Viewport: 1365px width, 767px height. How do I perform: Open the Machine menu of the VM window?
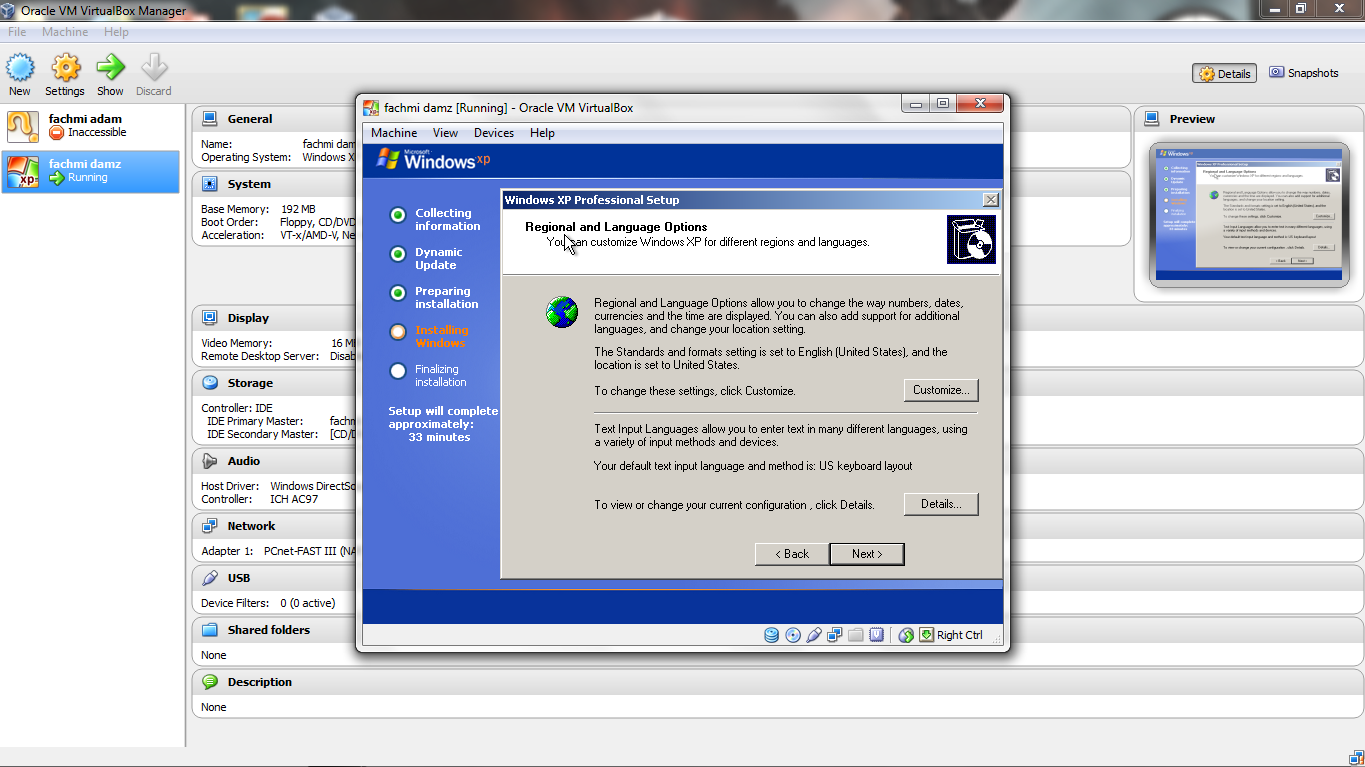pos(394,133)
